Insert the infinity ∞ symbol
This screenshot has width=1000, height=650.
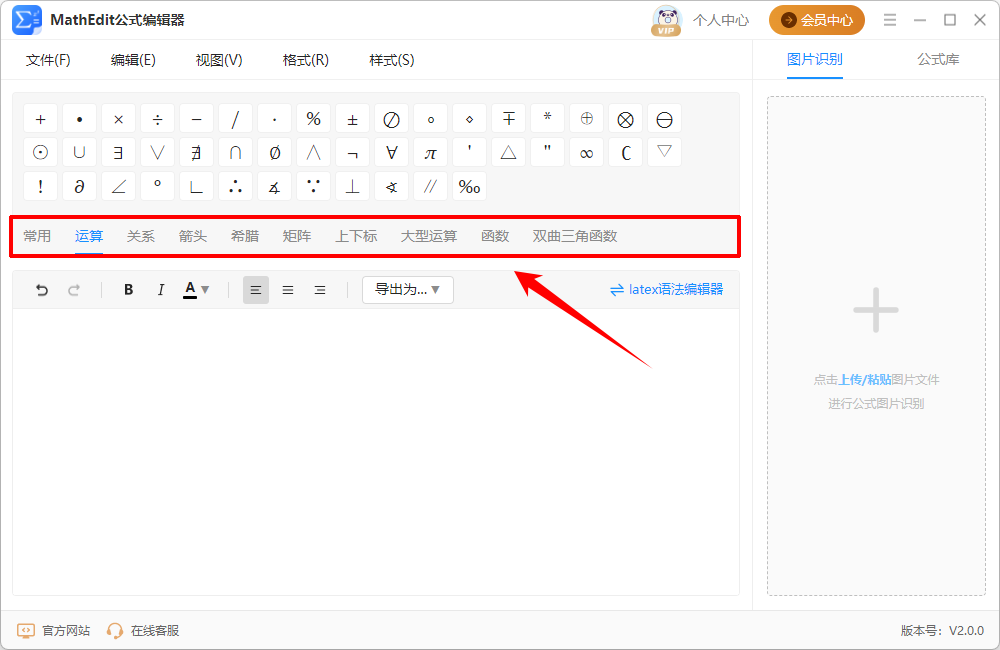click(586, 153)
